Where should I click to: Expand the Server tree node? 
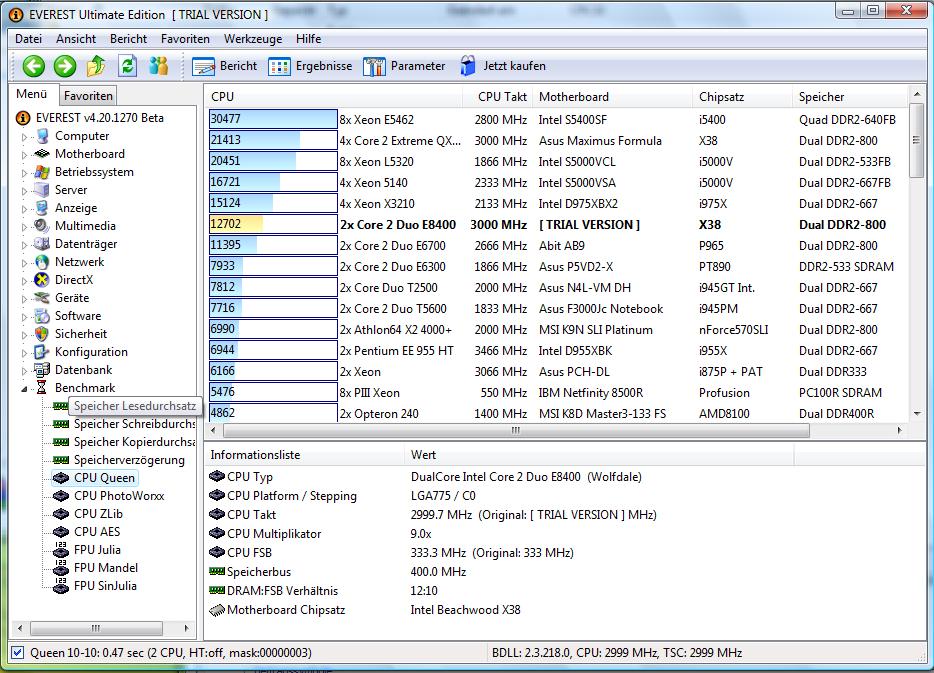pyautogui.click(x=24, y=191)
